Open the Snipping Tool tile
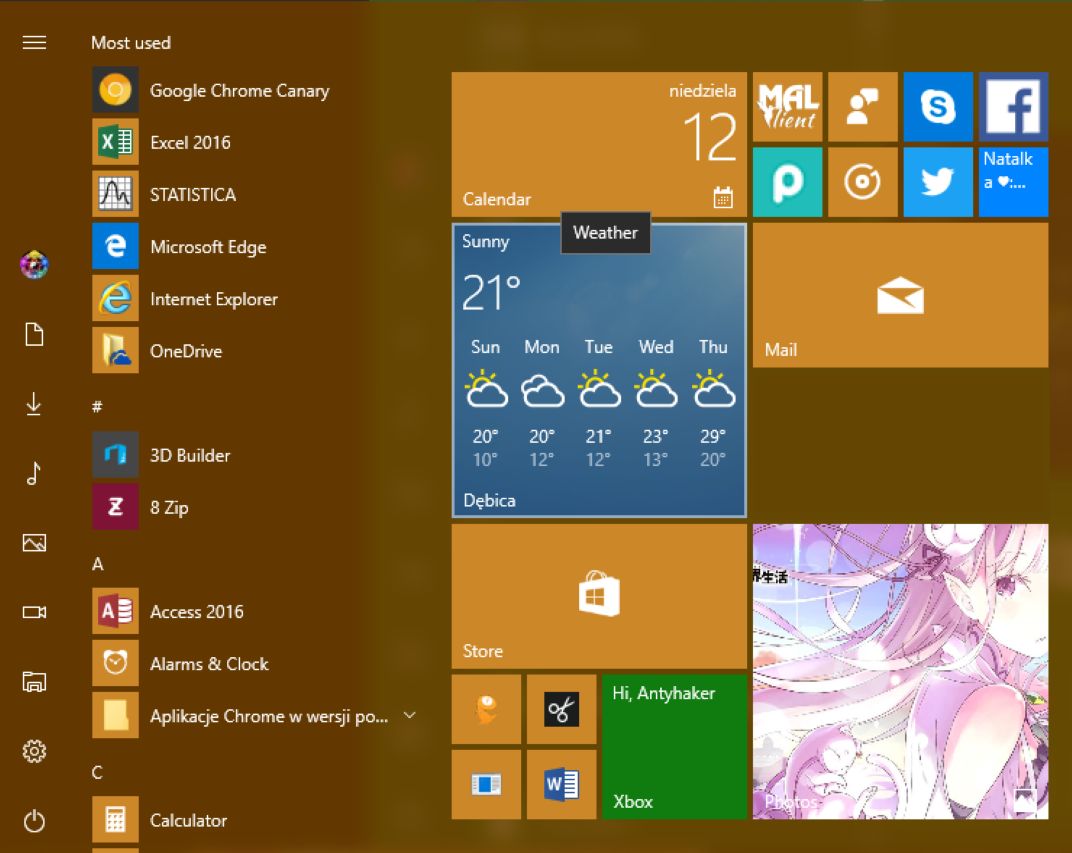 [561, 709]
